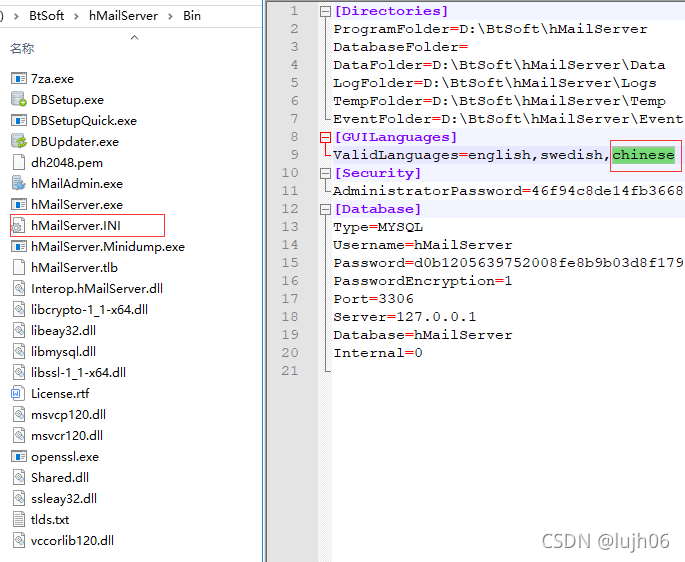Screen dimensions: 685x562
Task: Click the tlds.txt text file icon
Action: coord(18,519)
